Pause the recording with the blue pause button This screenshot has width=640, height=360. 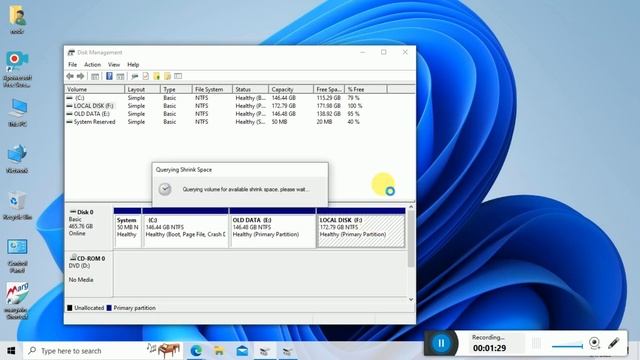pyautogui.click(x=441, y=343)
